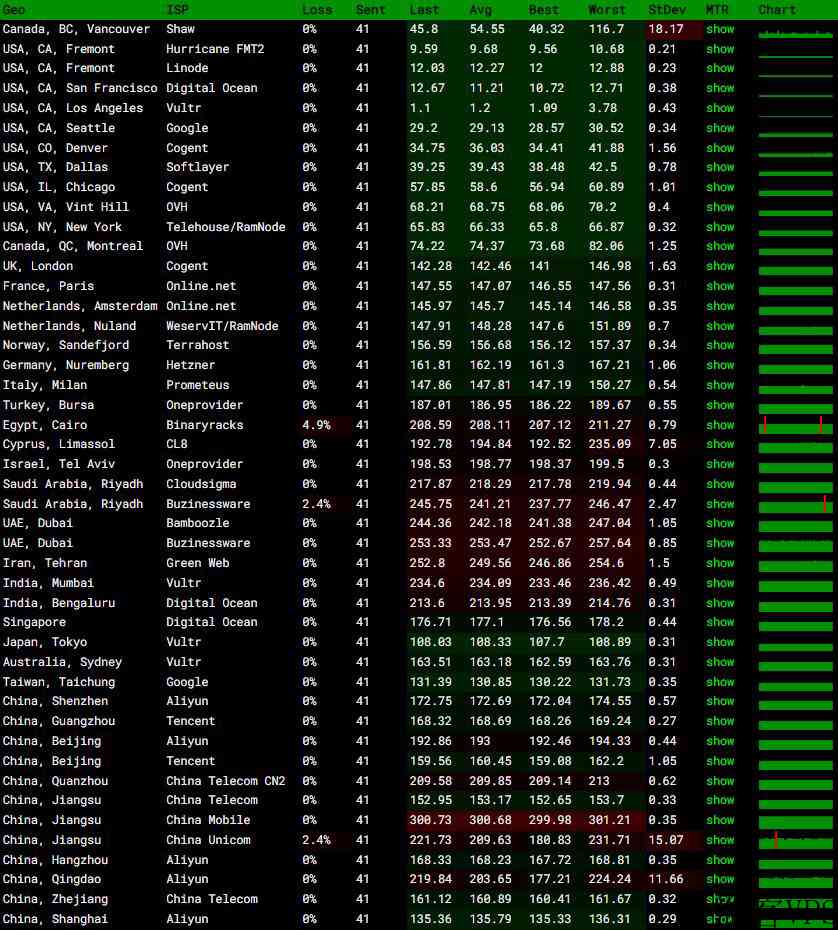Click the "Prometeus" ISP cell

(x=197, y=385)
